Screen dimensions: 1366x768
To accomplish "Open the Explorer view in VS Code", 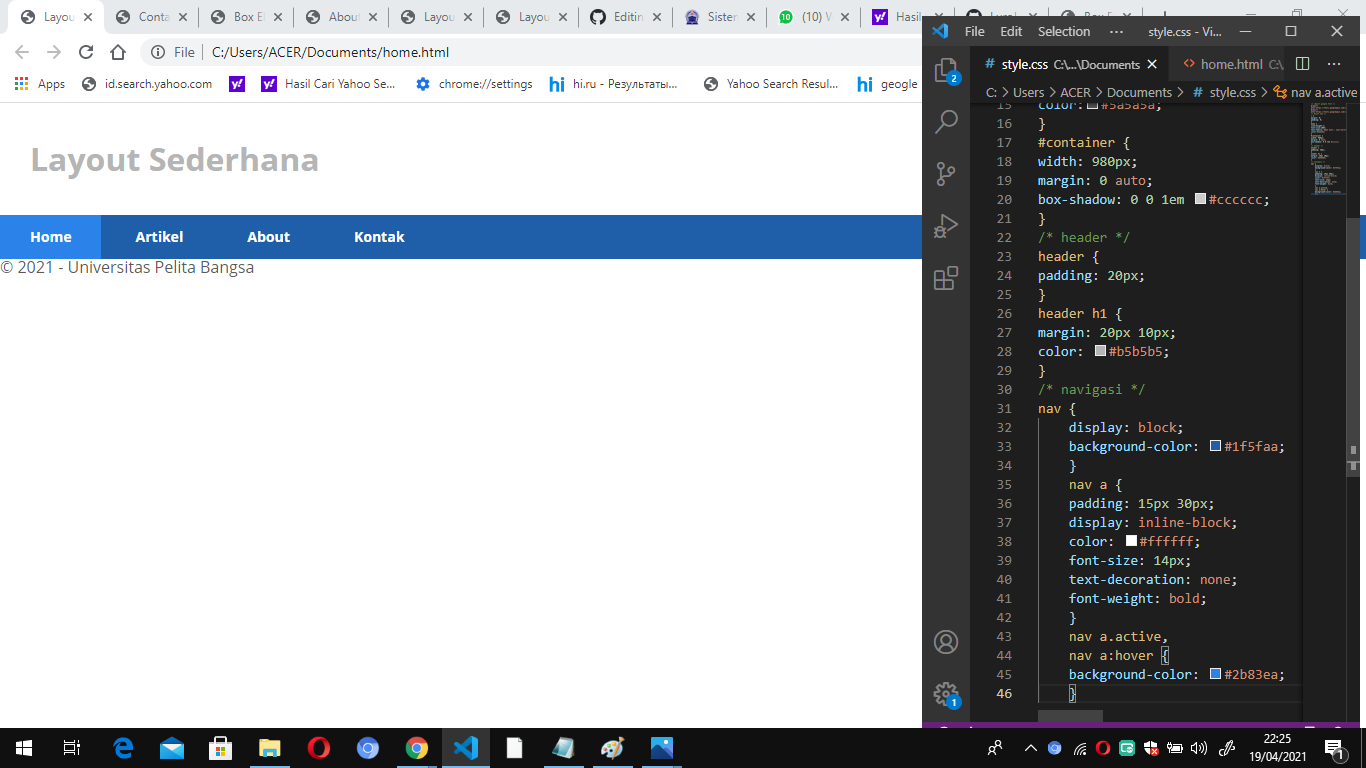I will pos(947,70).
